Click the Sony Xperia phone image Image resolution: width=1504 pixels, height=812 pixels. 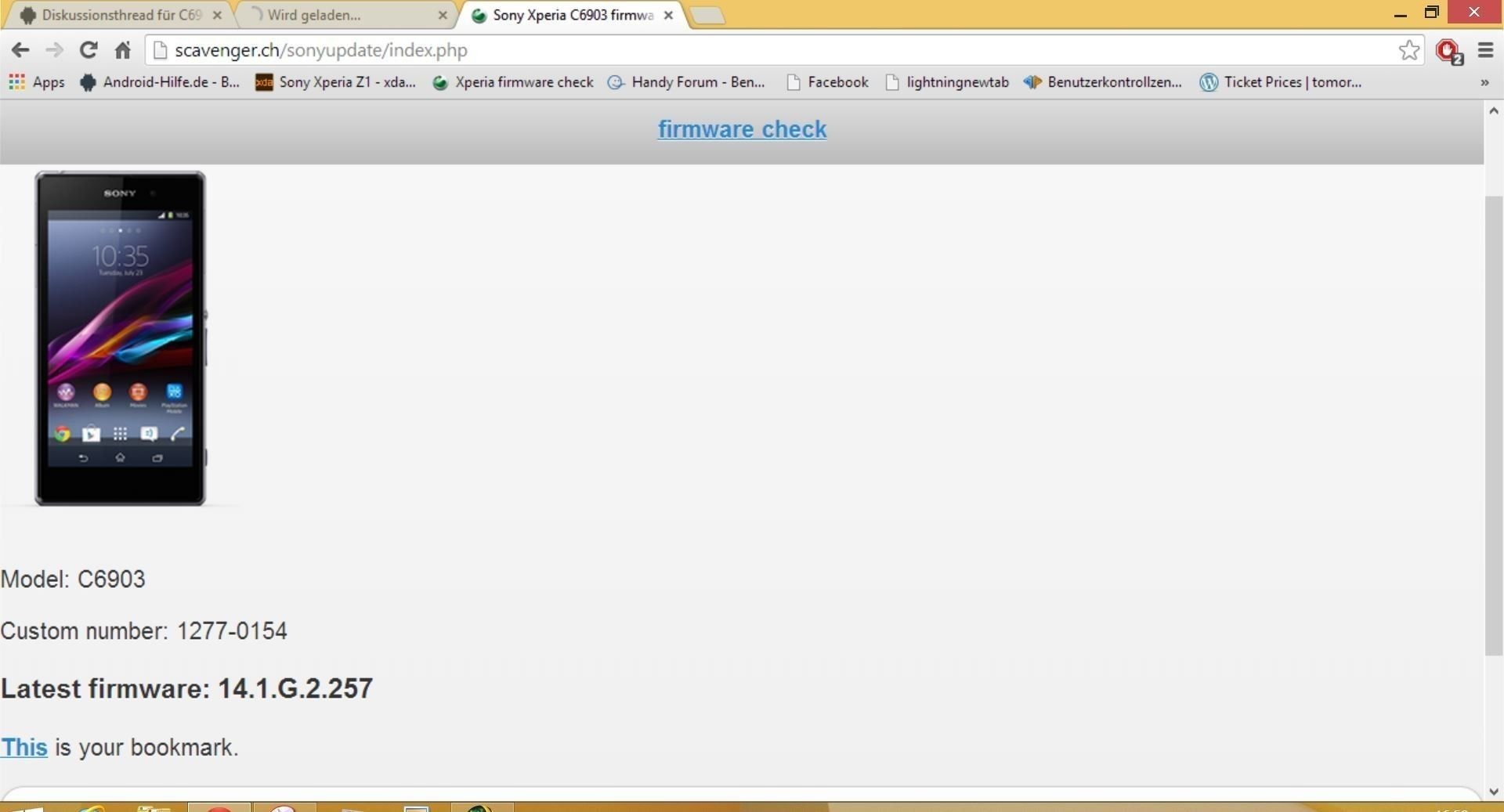(x=120, y=338)
